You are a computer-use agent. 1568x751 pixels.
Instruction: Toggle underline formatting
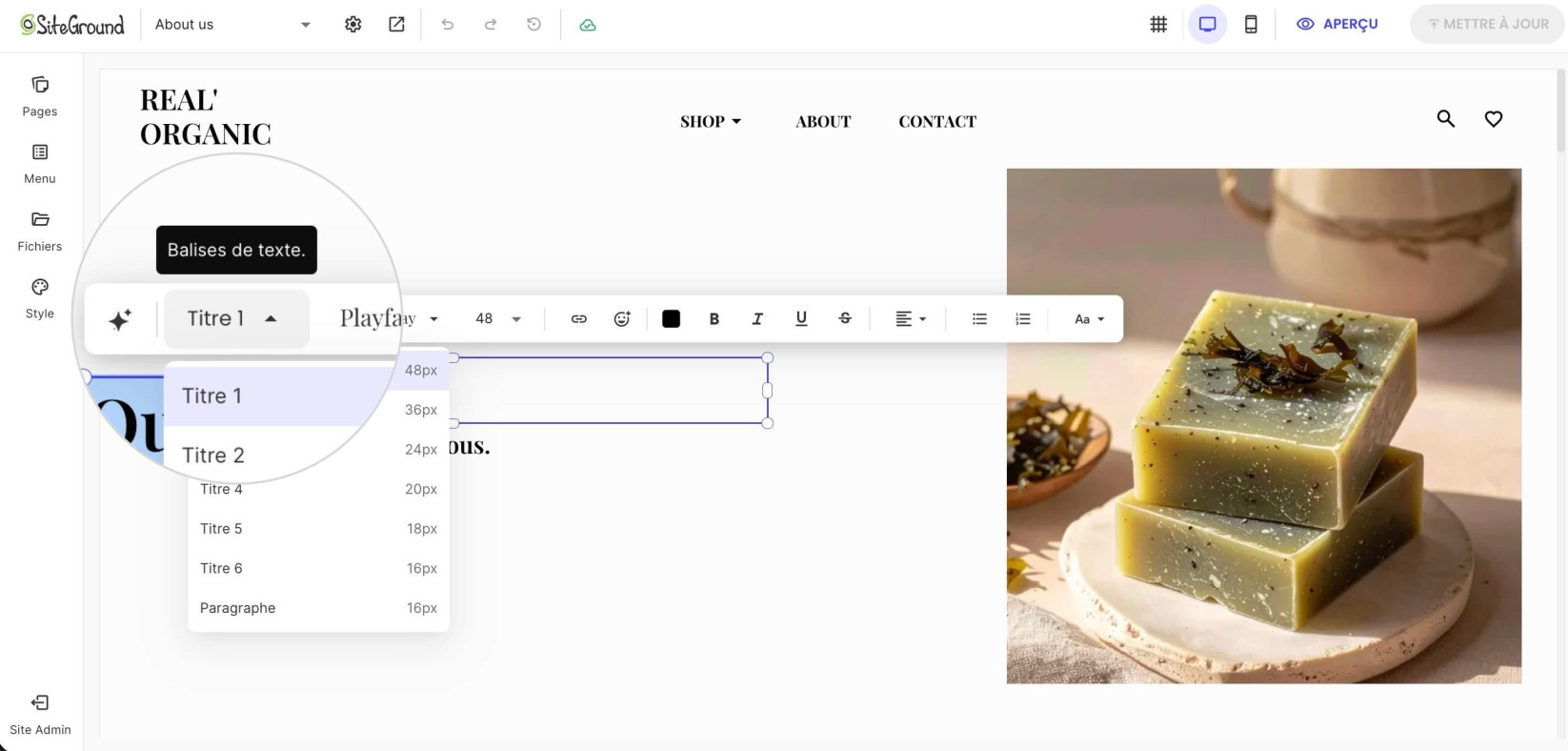pos(801,319)
